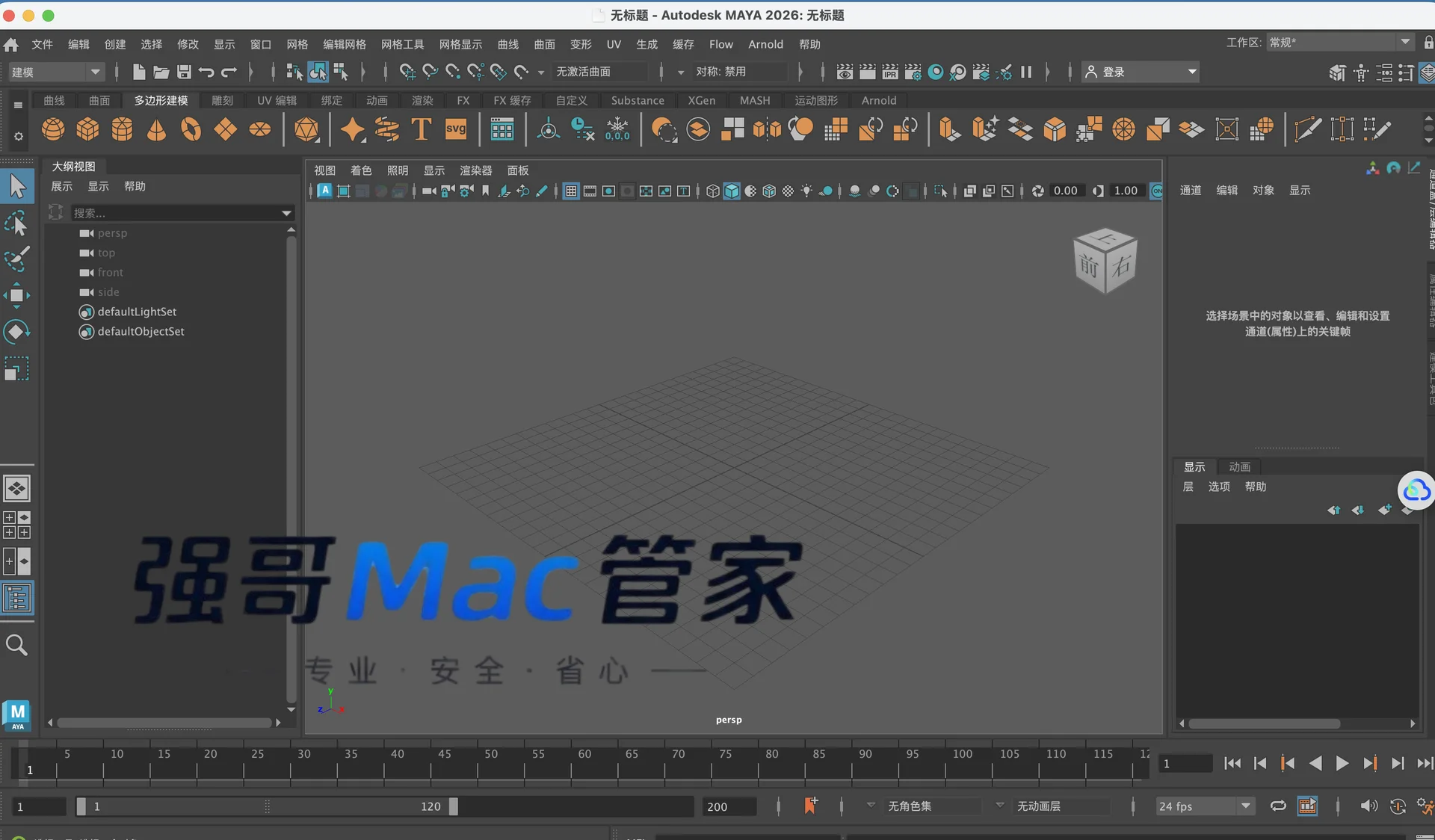Open the search magnifier in left sidebar
Viewport: 1435px width, 840px height.
(x=16, y=645)
